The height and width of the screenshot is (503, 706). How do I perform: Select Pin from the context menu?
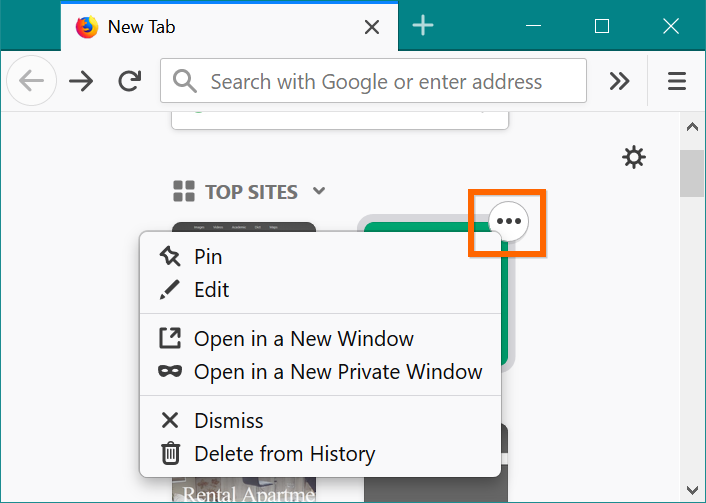pos(208,257)
